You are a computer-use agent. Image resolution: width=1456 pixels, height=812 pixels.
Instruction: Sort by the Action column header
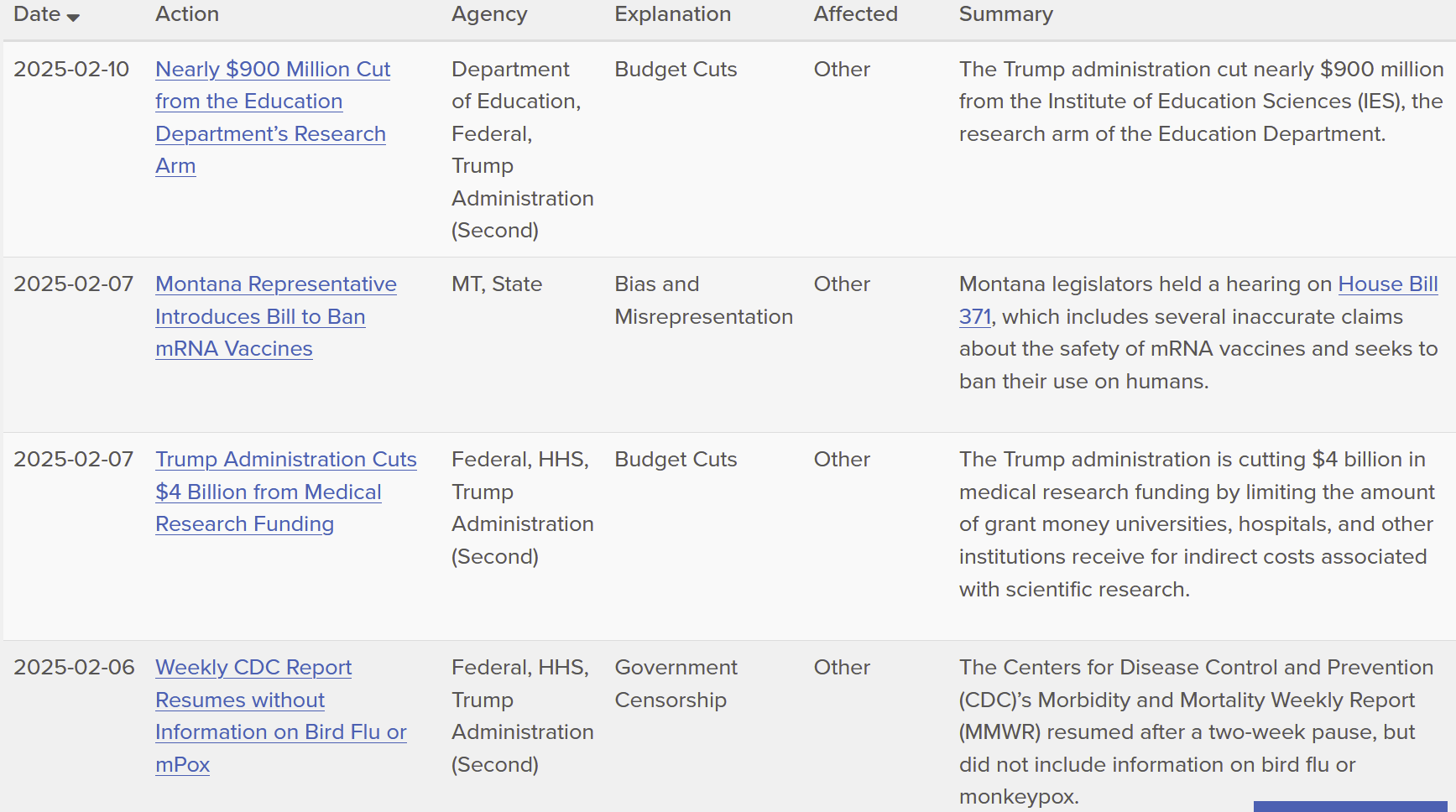tap(187, 14)
